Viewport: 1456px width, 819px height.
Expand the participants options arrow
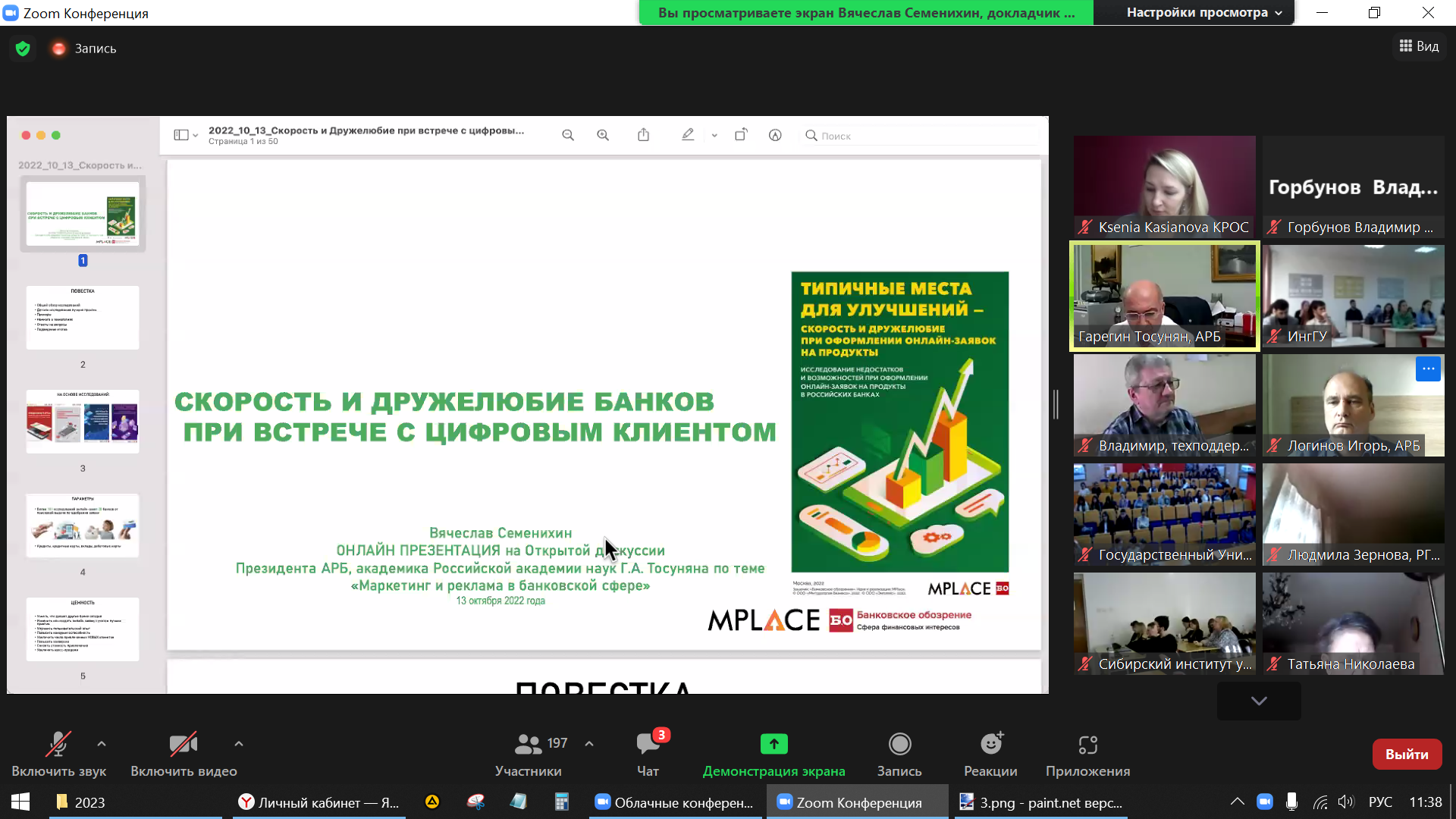589,744
